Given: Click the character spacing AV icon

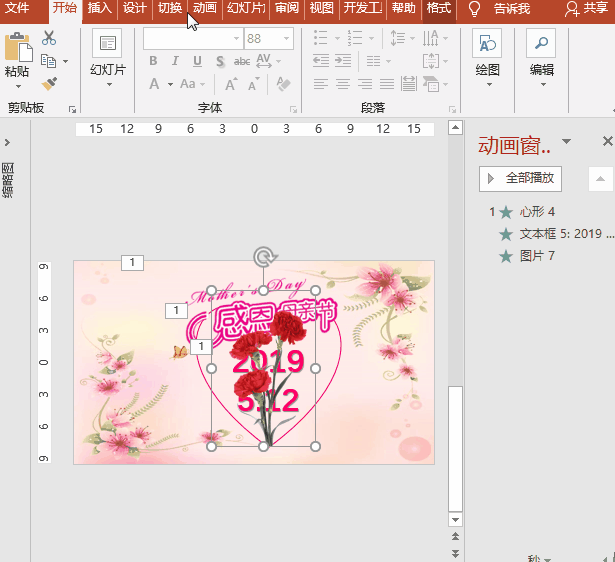Looking at the screenshot, I should (x=264, y=61).
